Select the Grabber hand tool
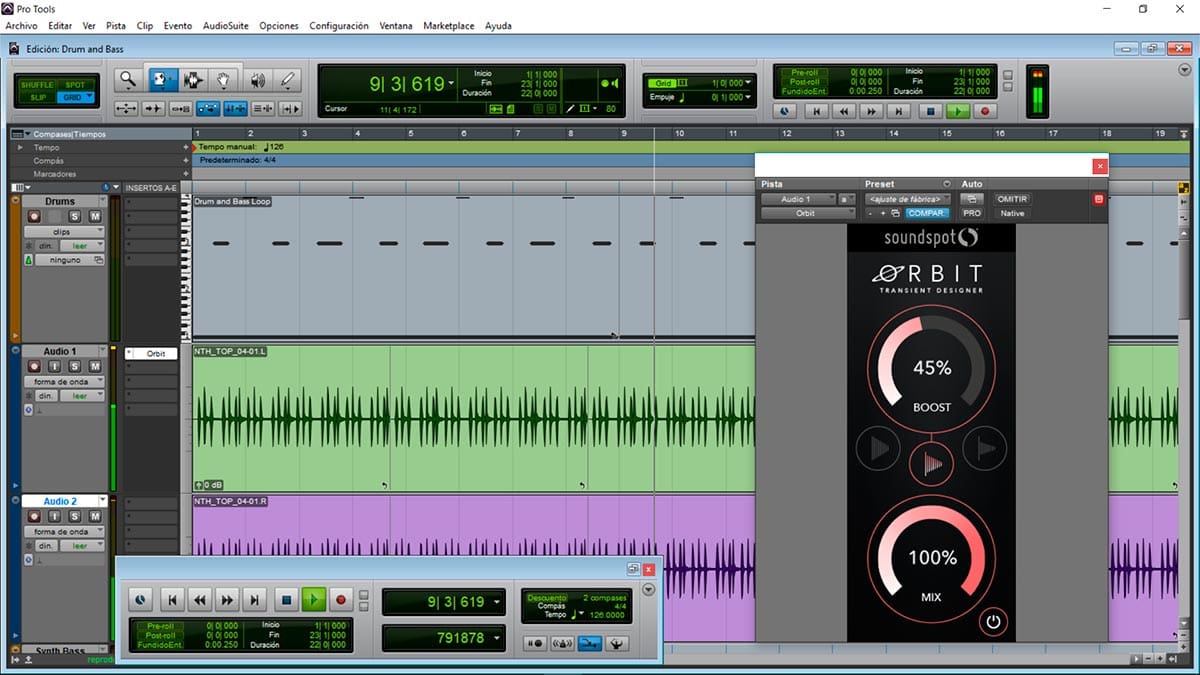The image size is (1200, 675). click(x=225, y=80)
